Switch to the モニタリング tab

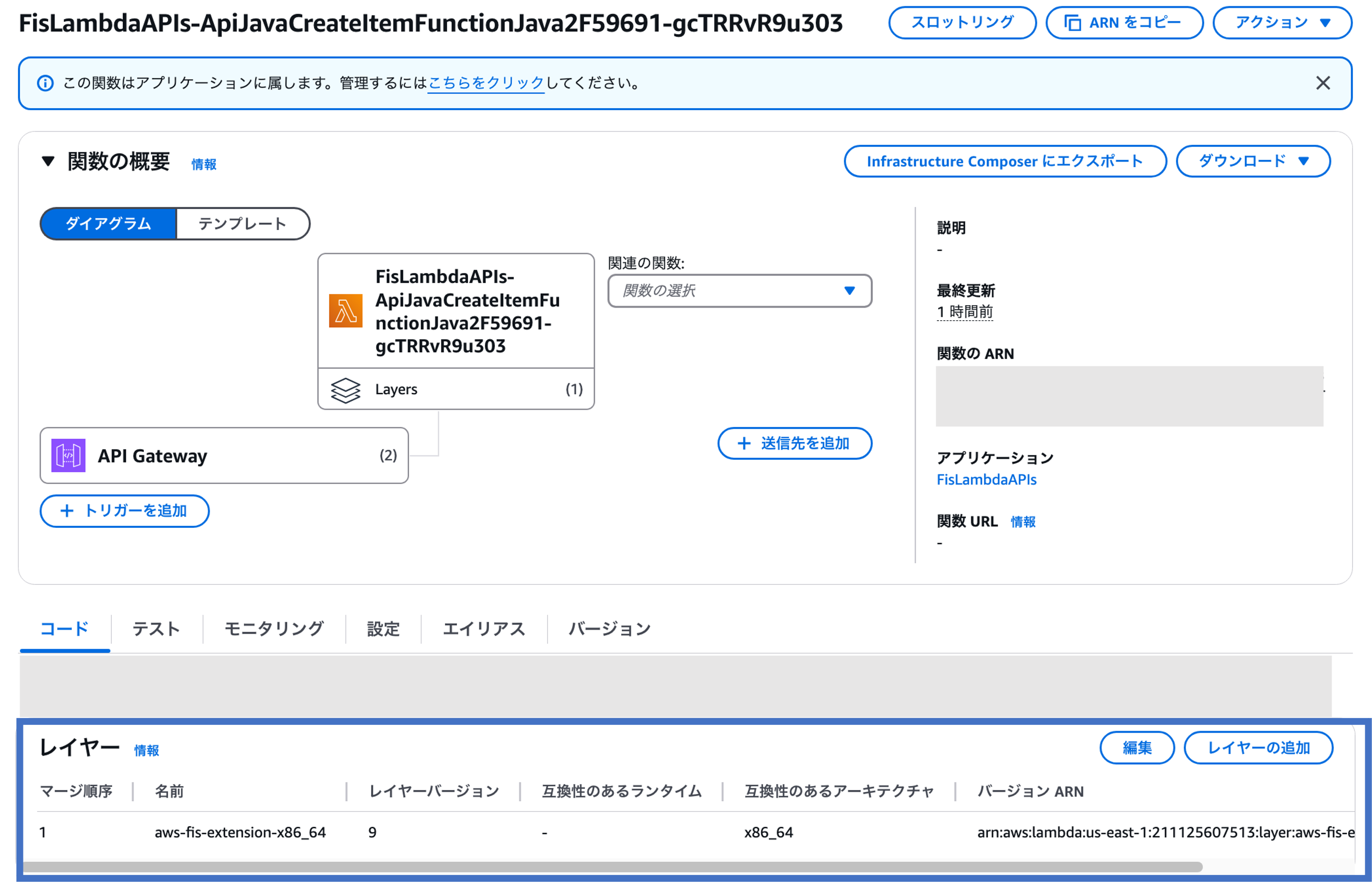[274, 629]
